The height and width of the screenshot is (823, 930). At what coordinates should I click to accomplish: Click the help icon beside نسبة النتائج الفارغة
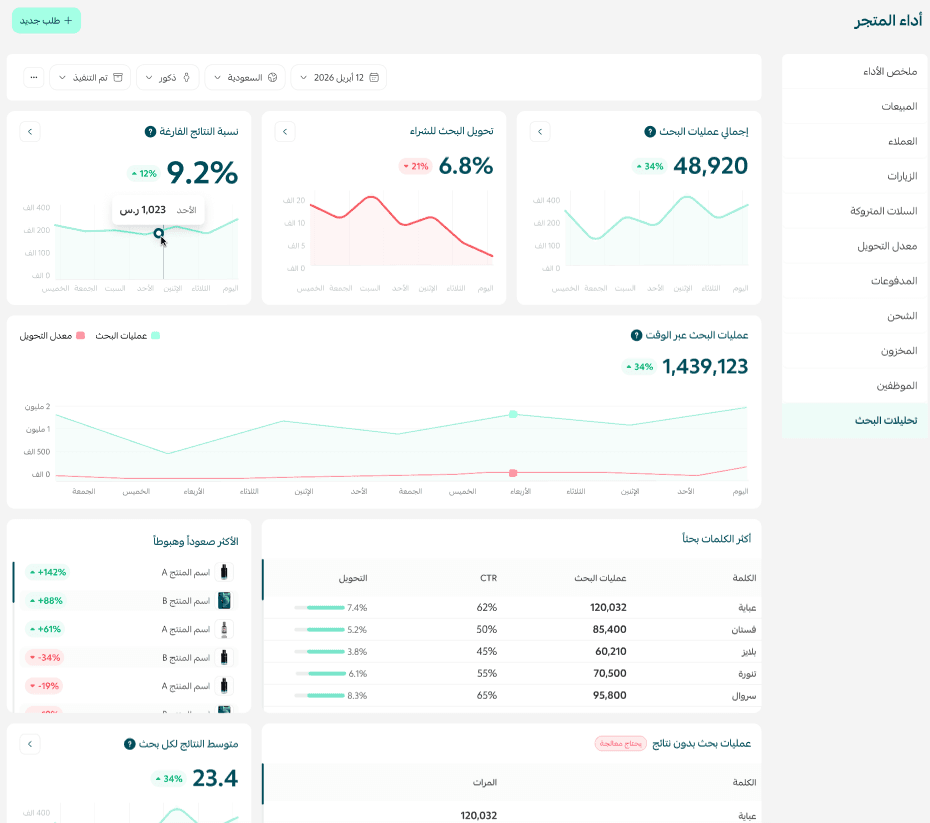coord(151,132)
